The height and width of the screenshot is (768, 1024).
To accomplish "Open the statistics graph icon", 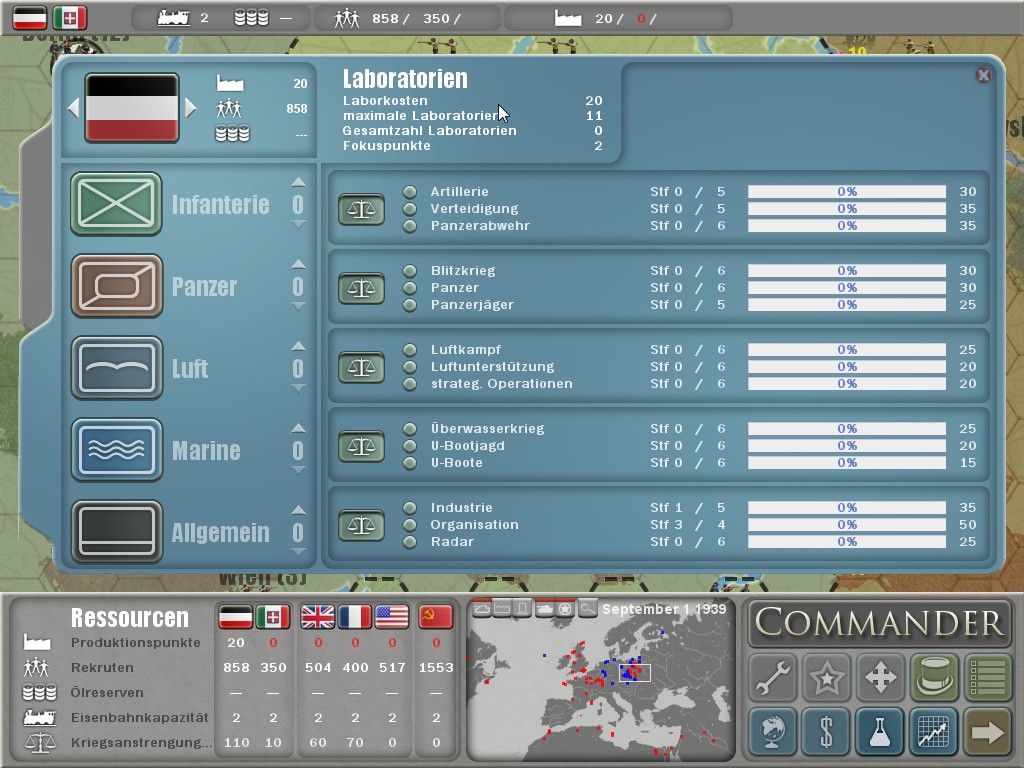I will click(933, 731).
